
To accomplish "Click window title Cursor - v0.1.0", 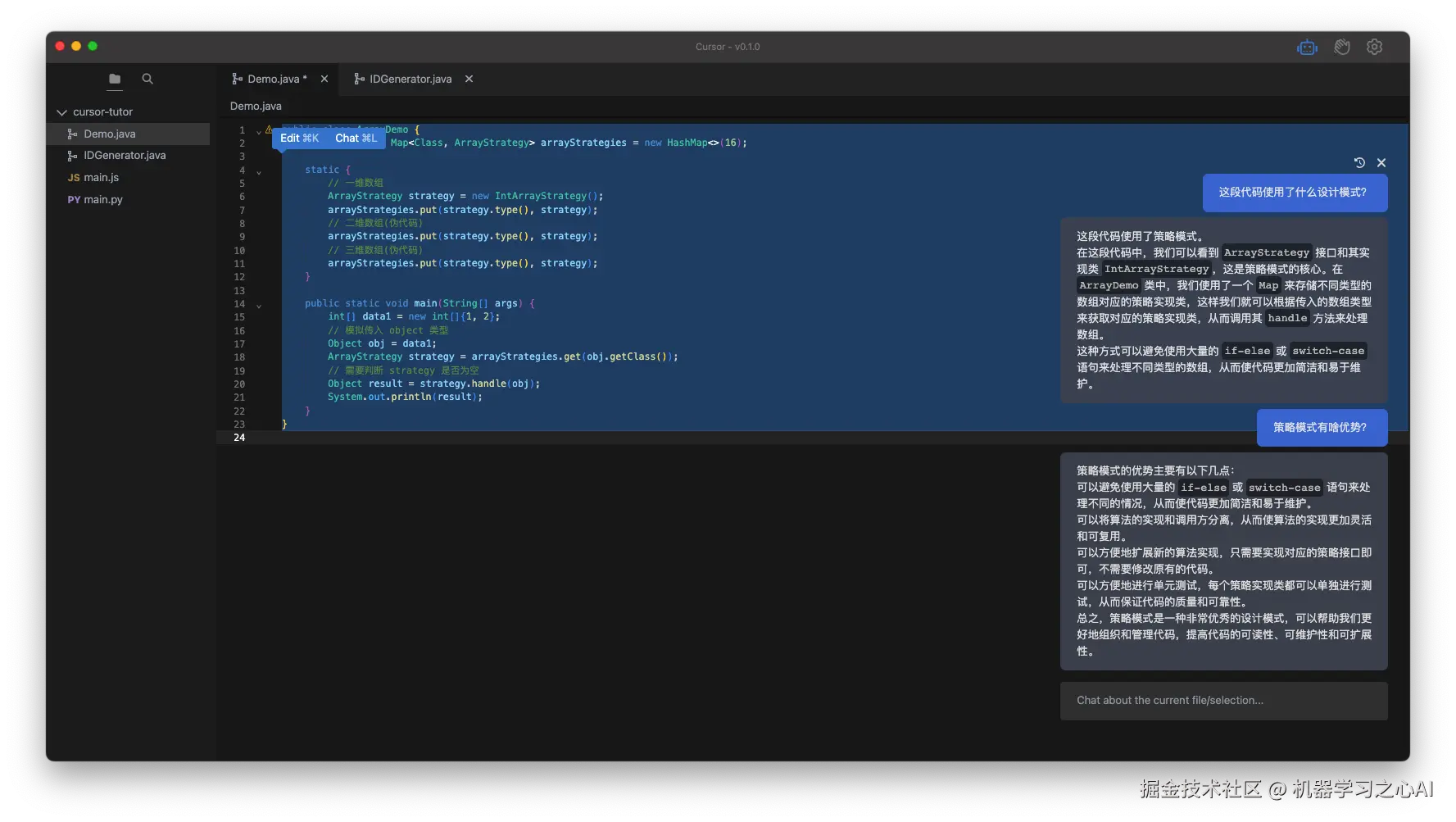I will pos(728,48).
